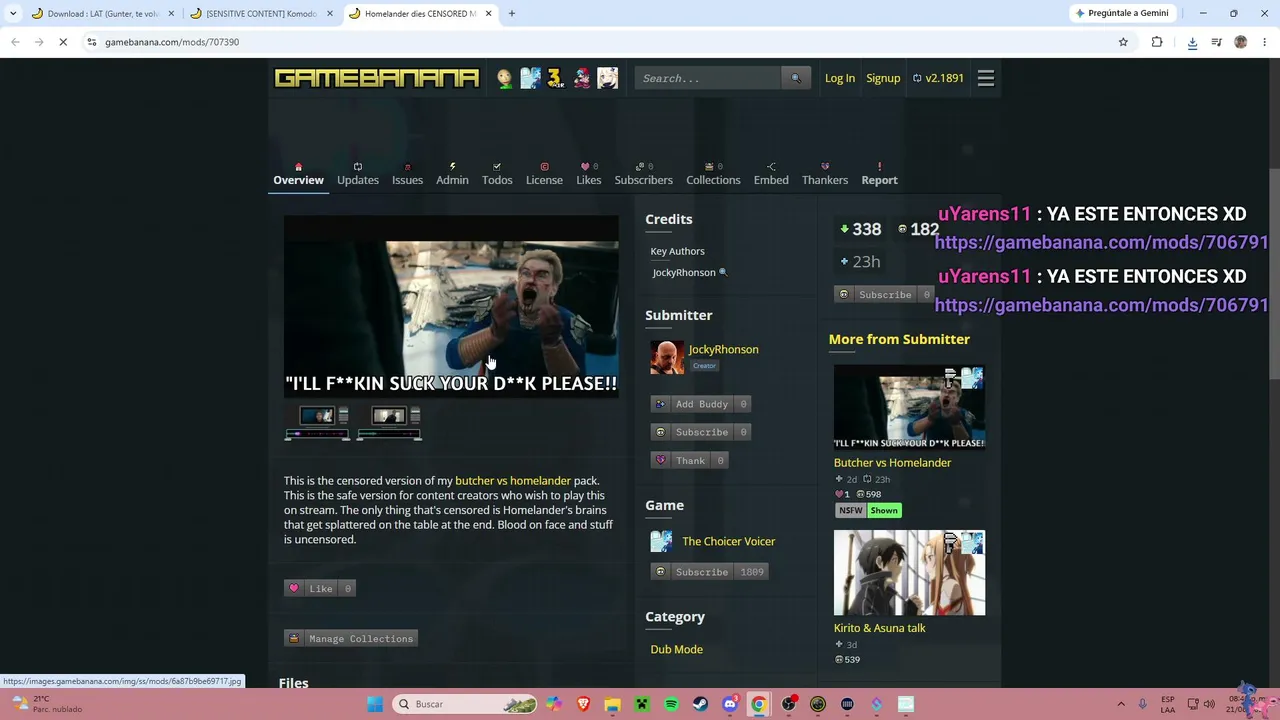The height and width of the screenshot is (720, 1280).
Task: Click the Chrome icon in the taskbar
Action: point(759,704)
